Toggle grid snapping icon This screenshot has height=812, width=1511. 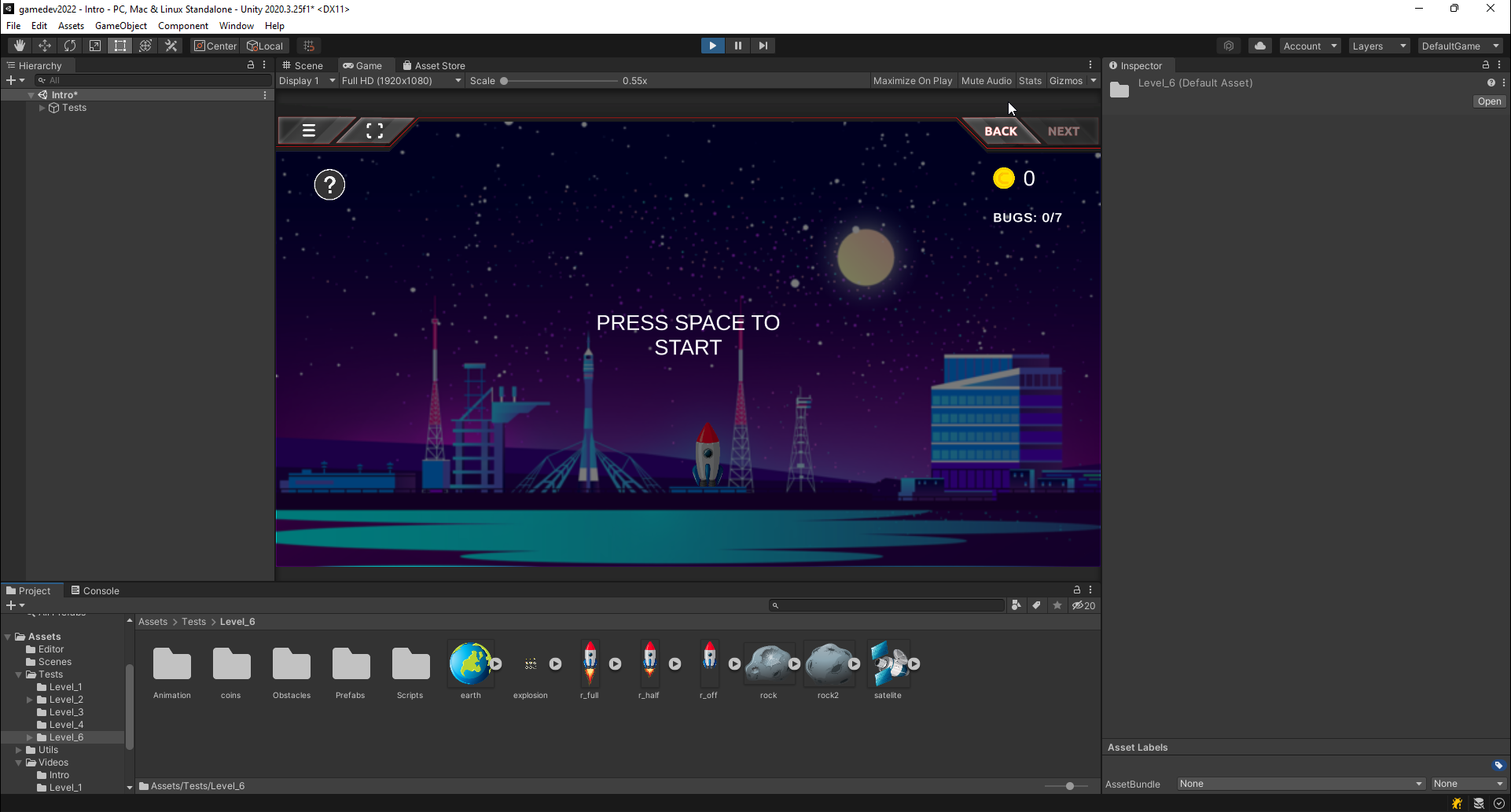[x=309, y=46]
